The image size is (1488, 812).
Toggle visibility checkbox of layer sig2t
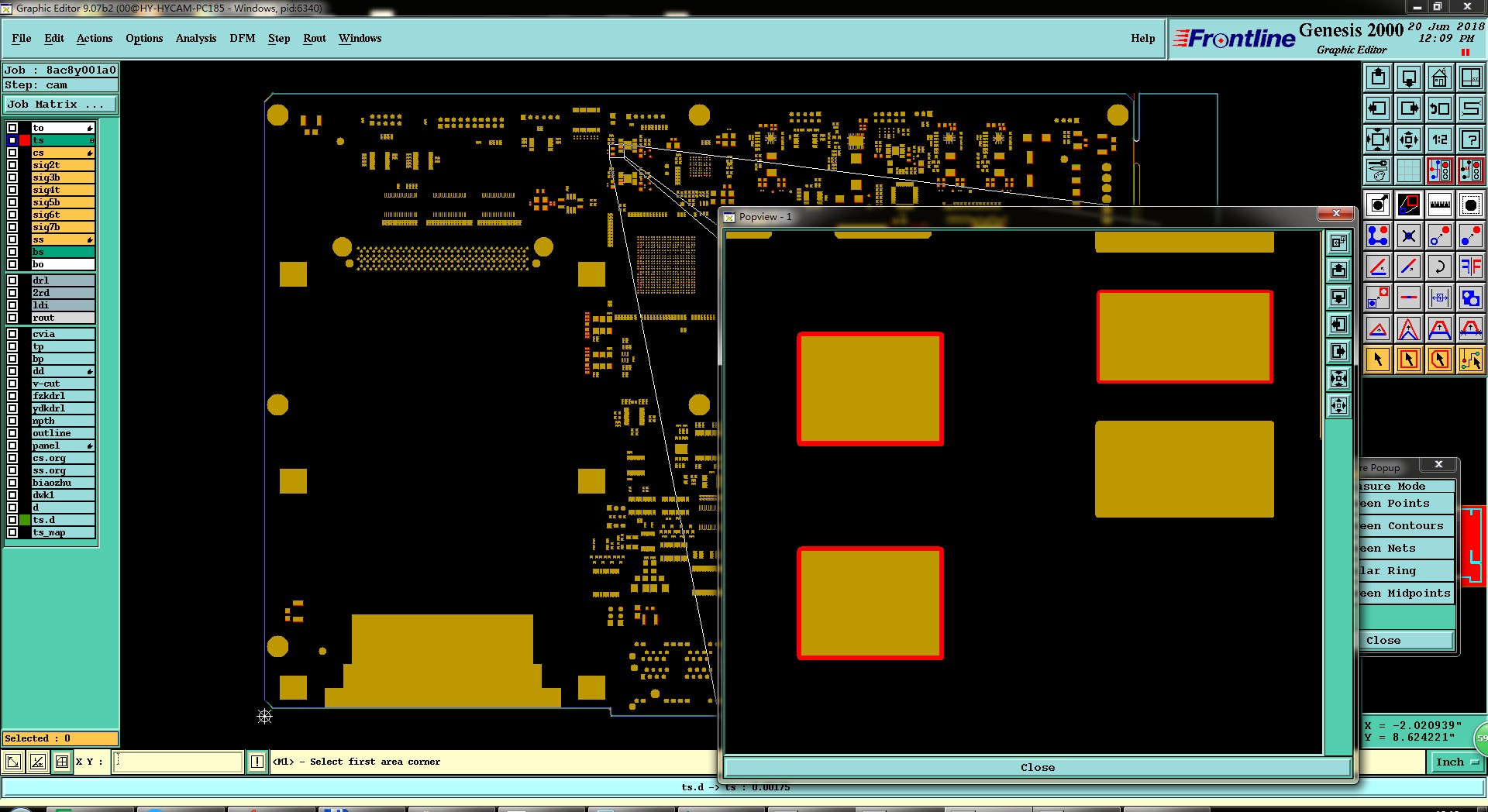(x=12, y=165)
